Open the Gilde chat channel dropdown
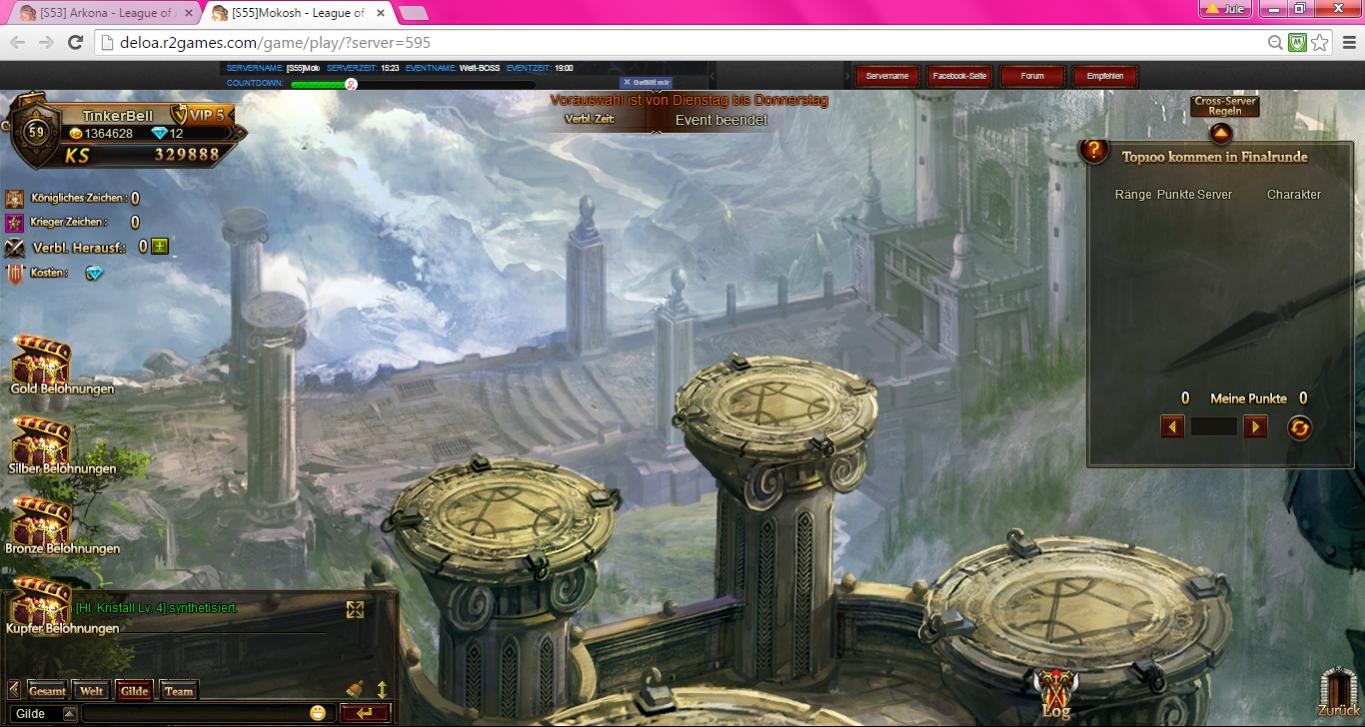Image resolution: width=1365 pixels, height=727 pixels. tap(69, 714)
